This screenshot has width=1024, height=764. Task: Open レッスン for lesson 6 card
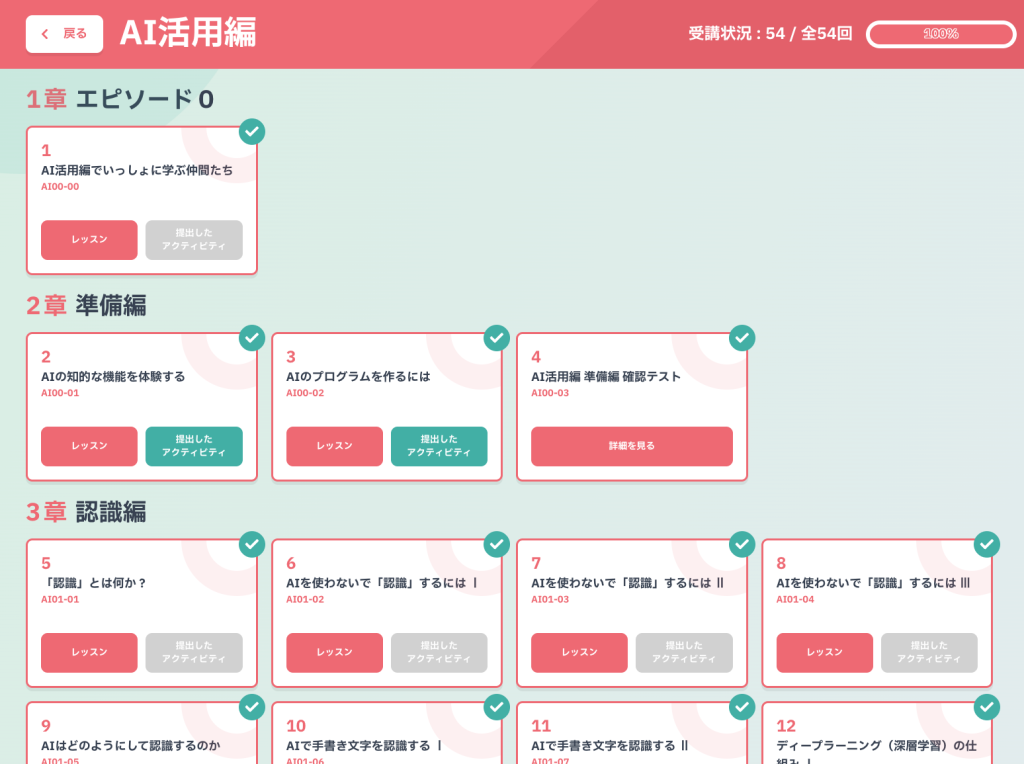click(334, 652)
